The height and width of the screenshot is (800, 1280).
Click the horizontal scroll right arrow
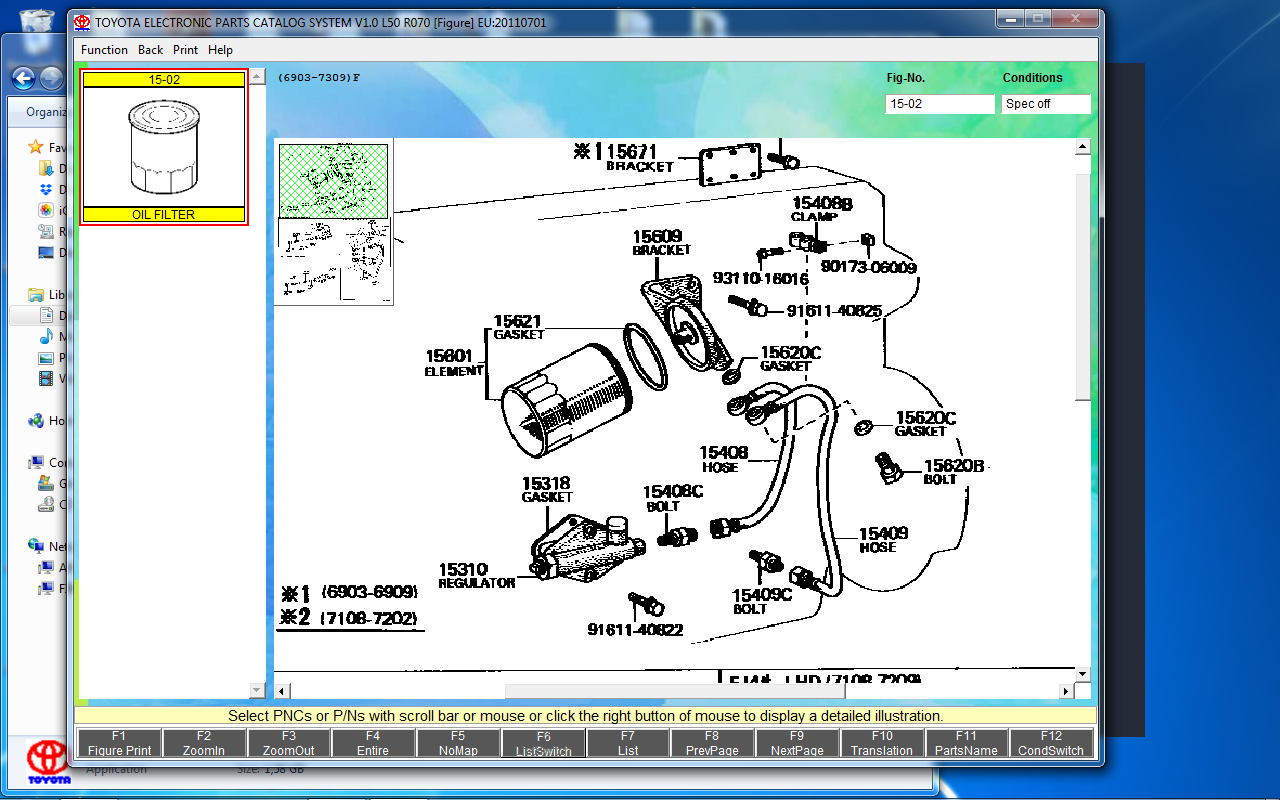pyautogui.click(x=1066, y=691)
